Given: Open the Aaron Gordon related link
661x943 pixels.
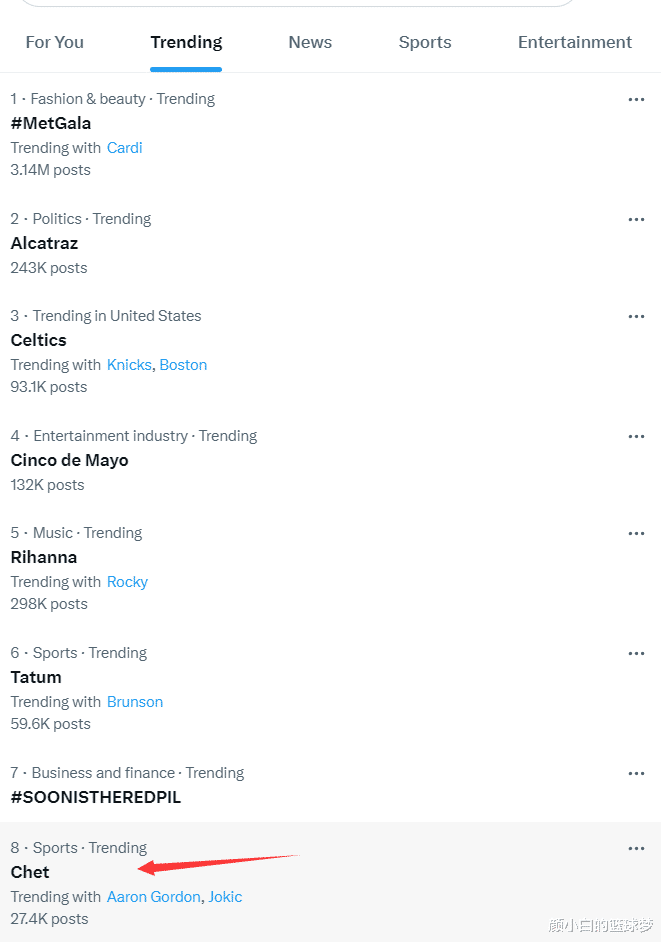Looking at the screenshot, I should 153,897.
